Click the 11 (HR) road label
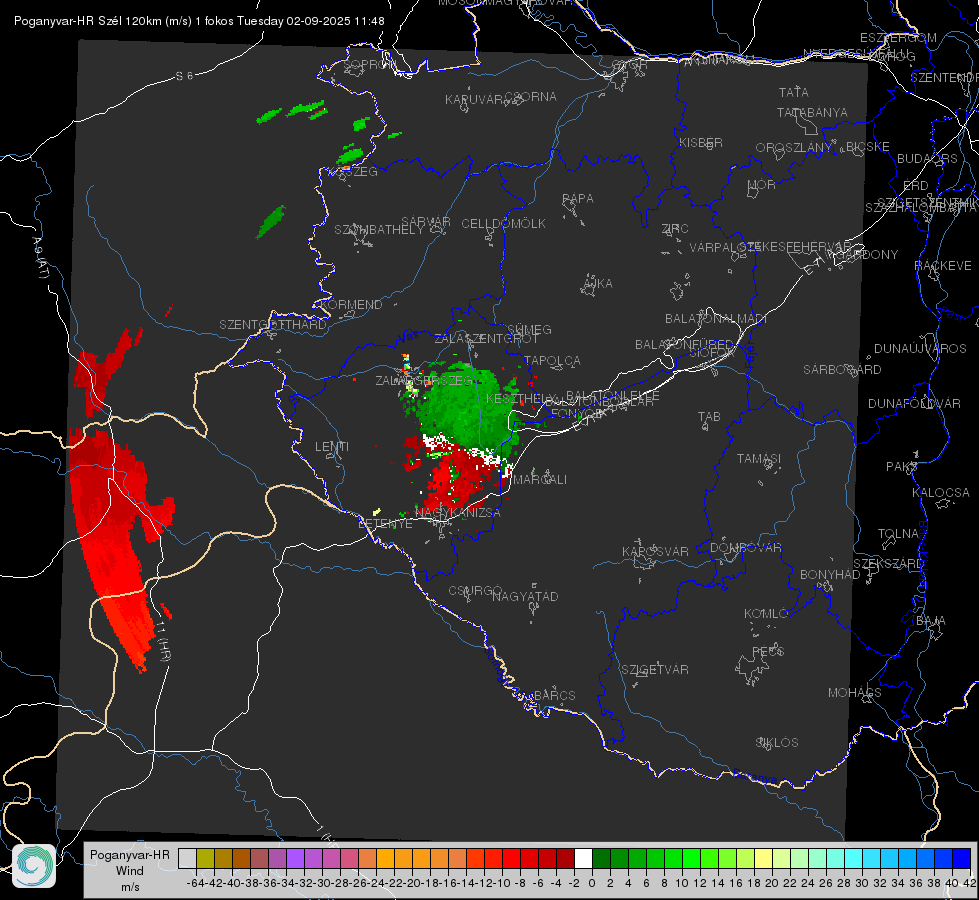 click(163, 641)
